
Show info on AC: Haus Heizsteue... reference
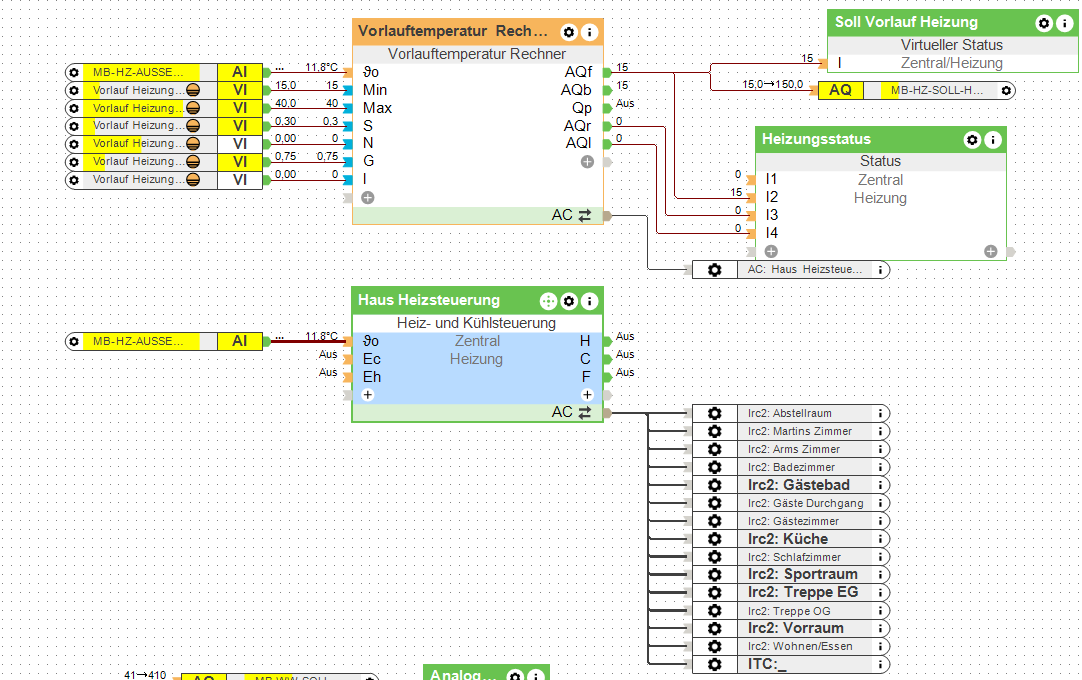pos(881,270)
